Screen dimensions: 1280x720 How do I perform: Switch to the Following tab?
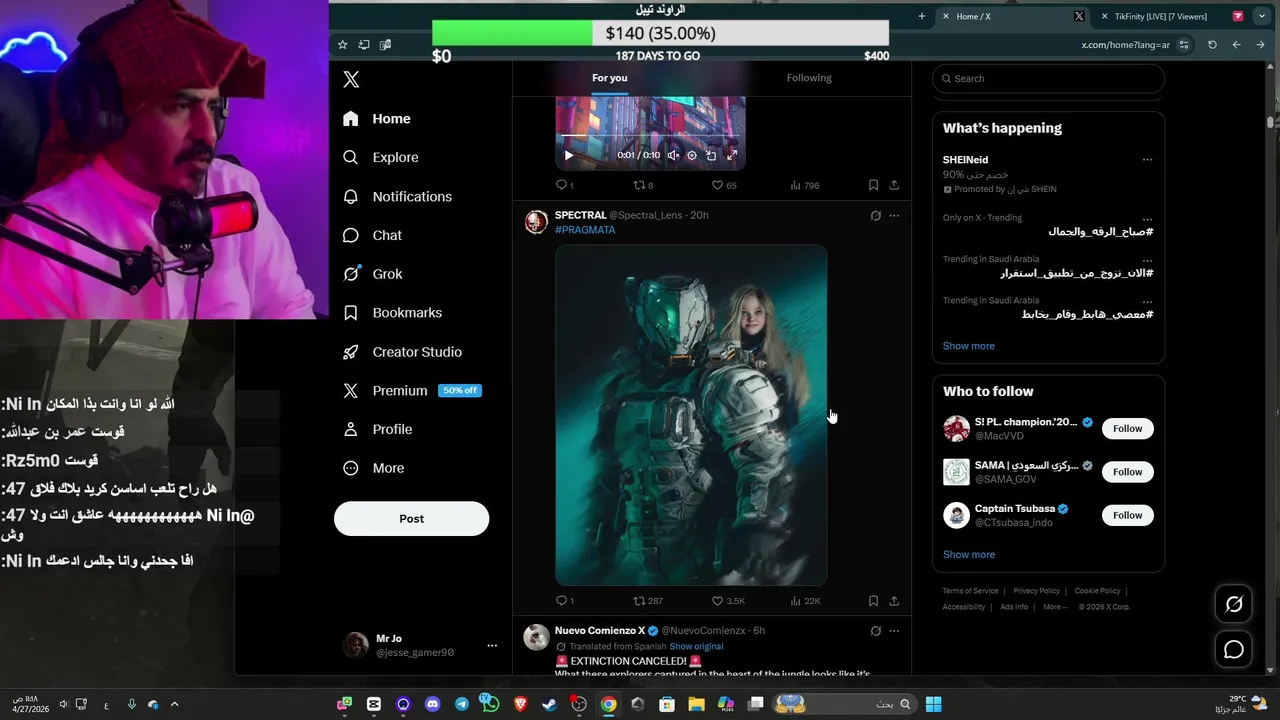tap(809, 78)
